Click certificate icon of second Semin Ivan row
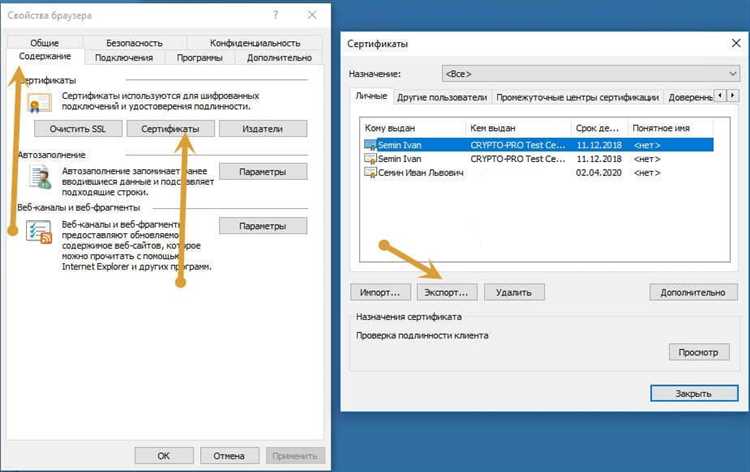Viewport: 750px width, 472px height. (x=370, y=158)
